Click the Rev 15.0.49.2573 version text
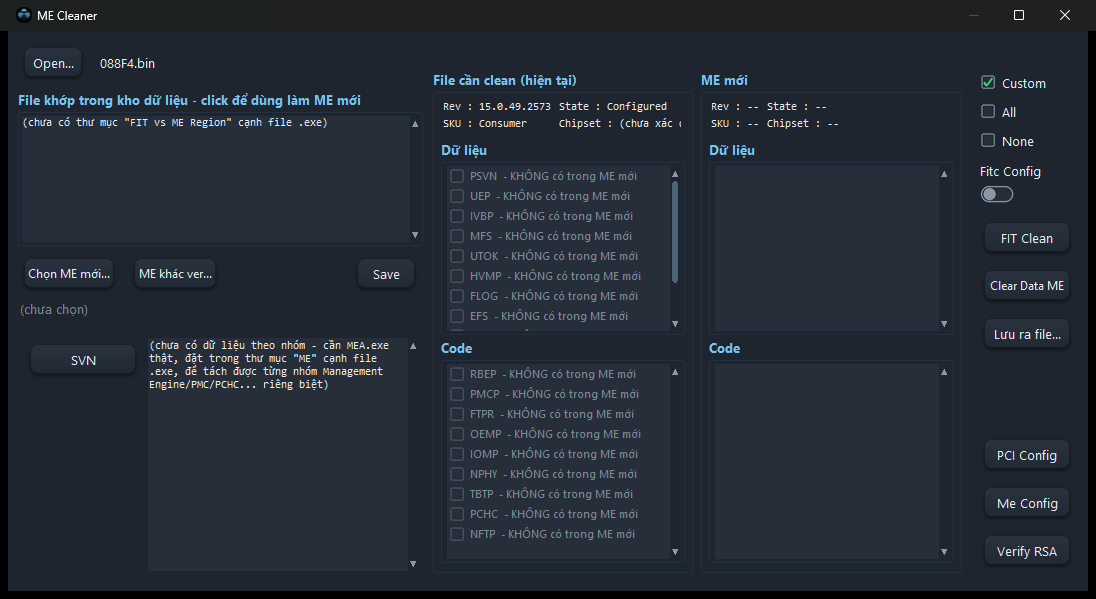 coord(497,106)
